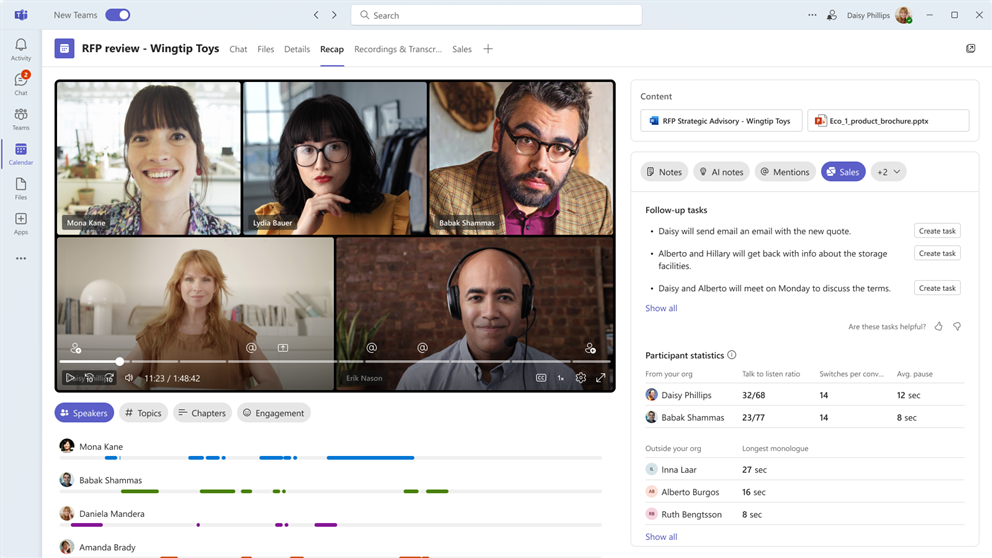Open people presence icon in title bar
The width and height of the screenshot is (992, 558).
pos(832,15)
